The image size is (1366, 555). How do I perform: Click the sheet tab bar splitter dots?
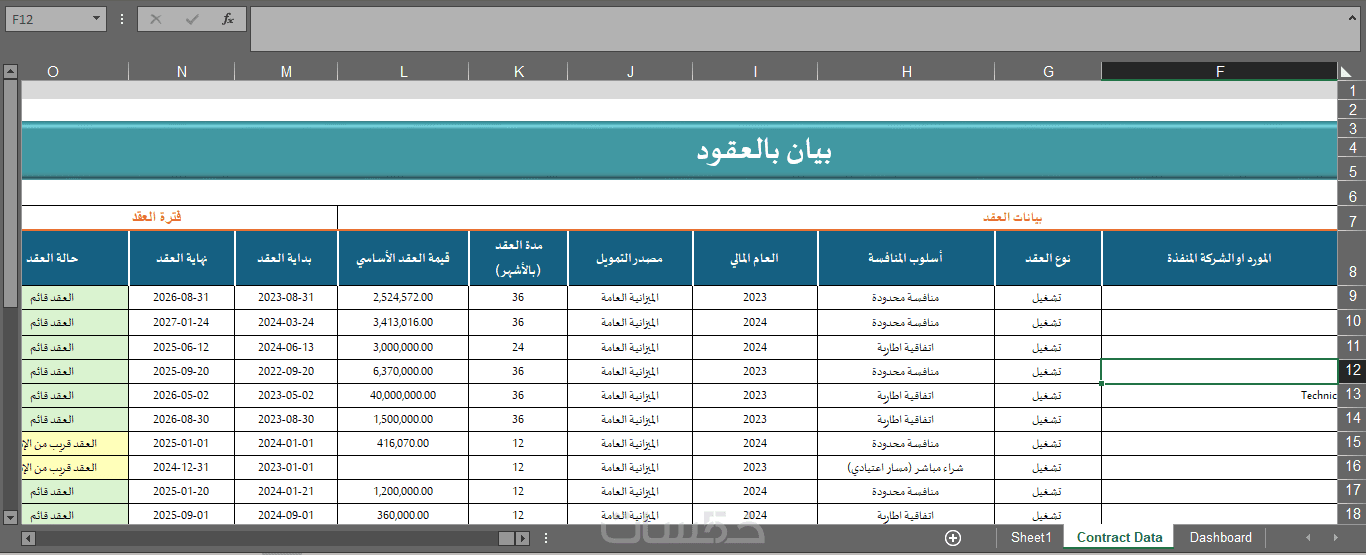pyautogui.click(x=546, y=538)
